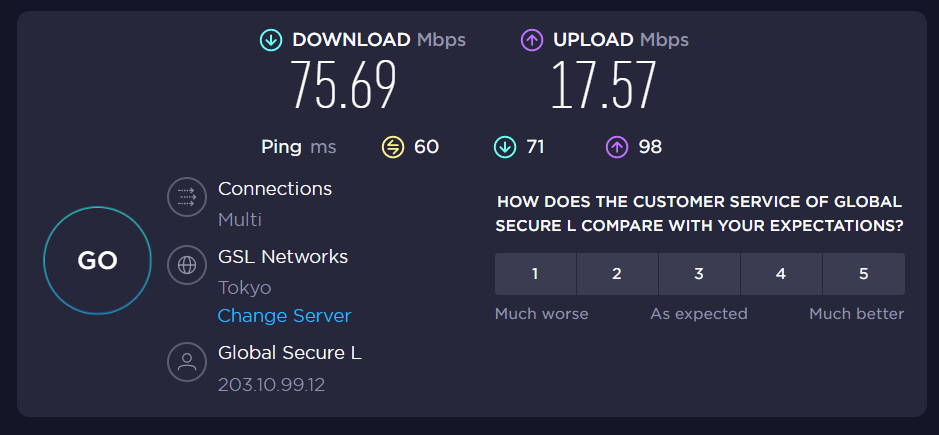939x435 pixels.
Task: Click the teal download ping icon
Action: coord(505,147)
